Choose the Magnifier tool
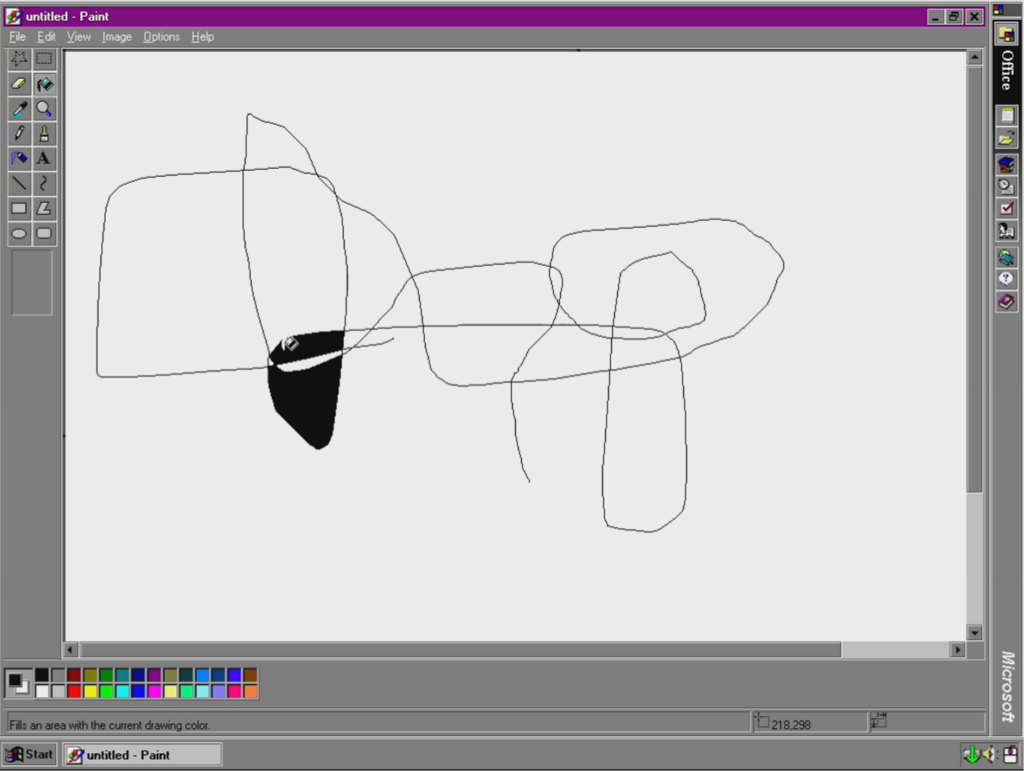 pyautogui.click(x=44, y=109)
